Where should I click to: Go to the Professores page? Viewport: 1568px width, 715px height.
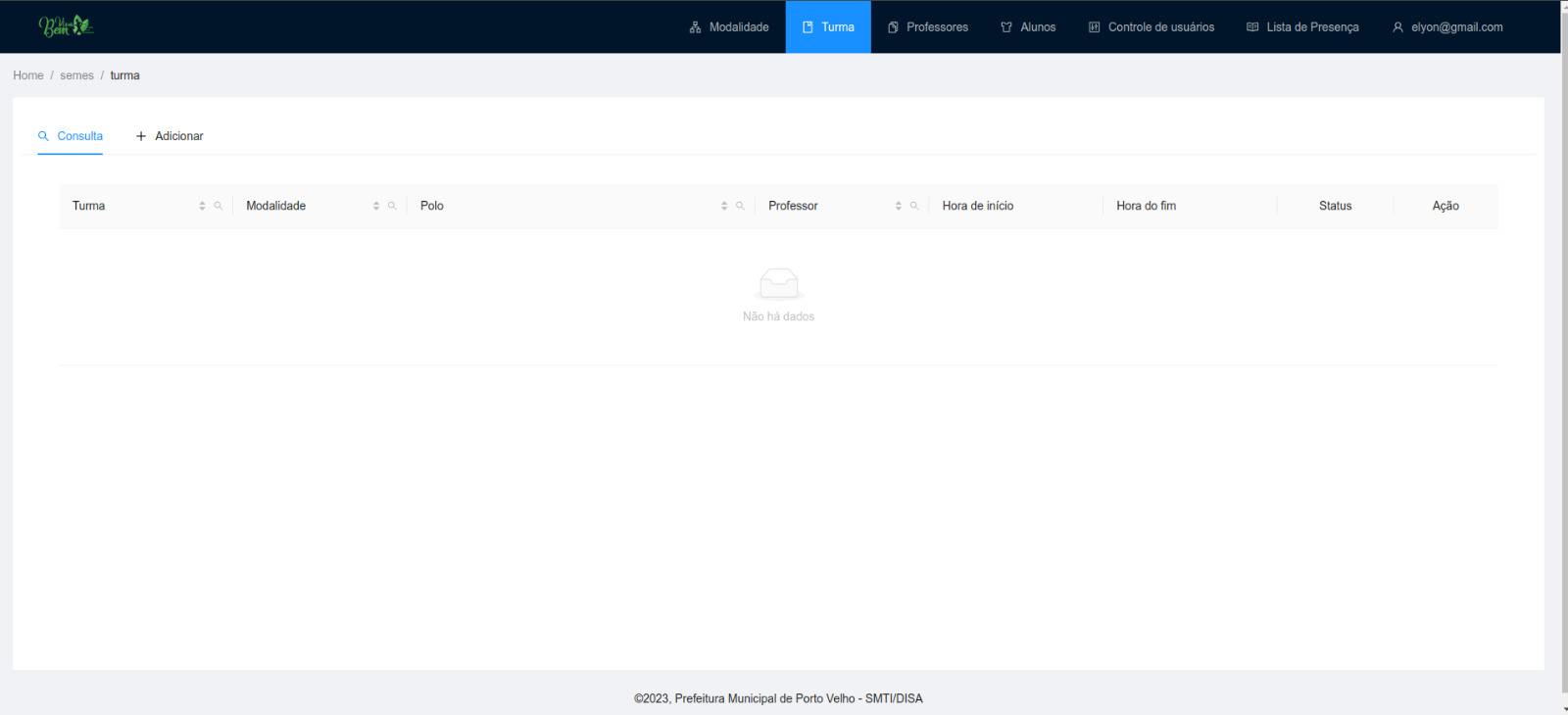click(x=928, y=27)
